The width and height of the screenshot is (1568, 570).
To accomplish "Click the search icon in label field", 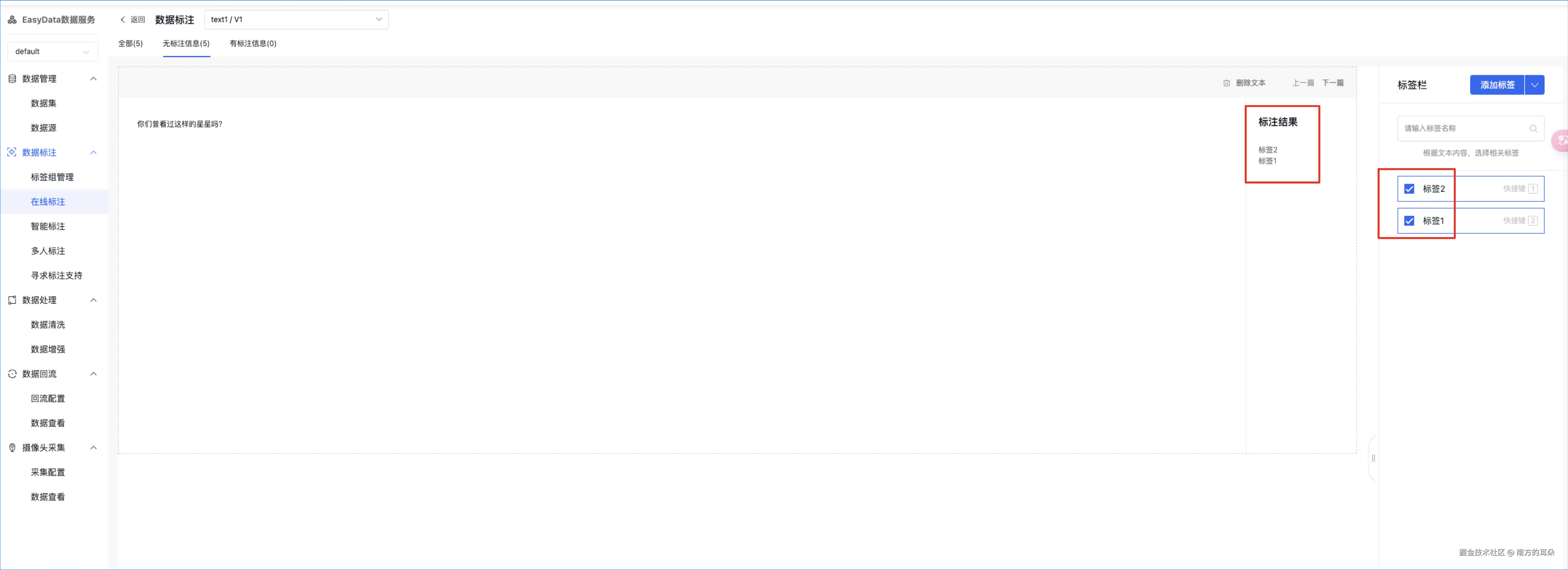I will [1533, 128].
